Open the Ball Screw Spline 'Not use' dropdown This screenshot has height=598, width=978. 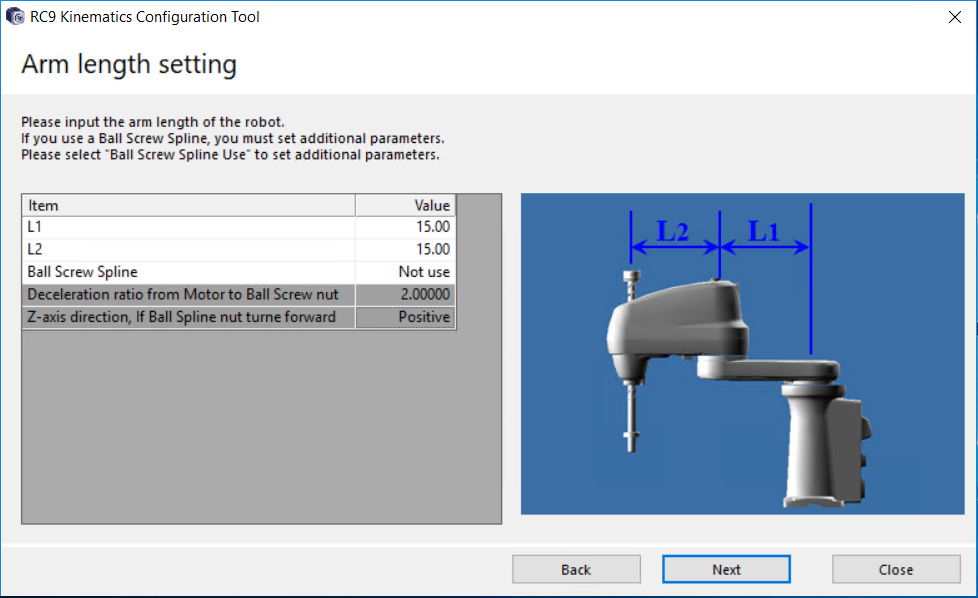pyautogui.click(x=405, y=272)
